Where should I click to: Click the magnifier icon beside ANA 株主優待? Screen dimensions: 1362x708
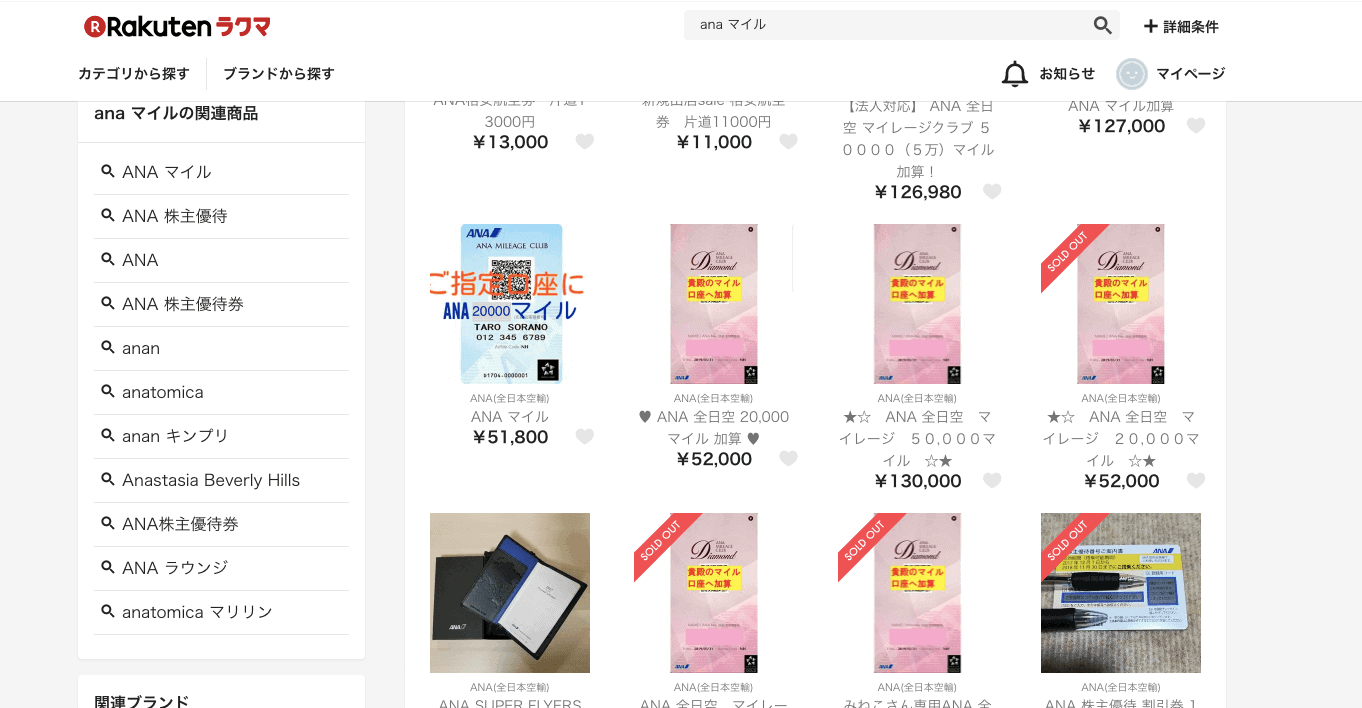108,215
